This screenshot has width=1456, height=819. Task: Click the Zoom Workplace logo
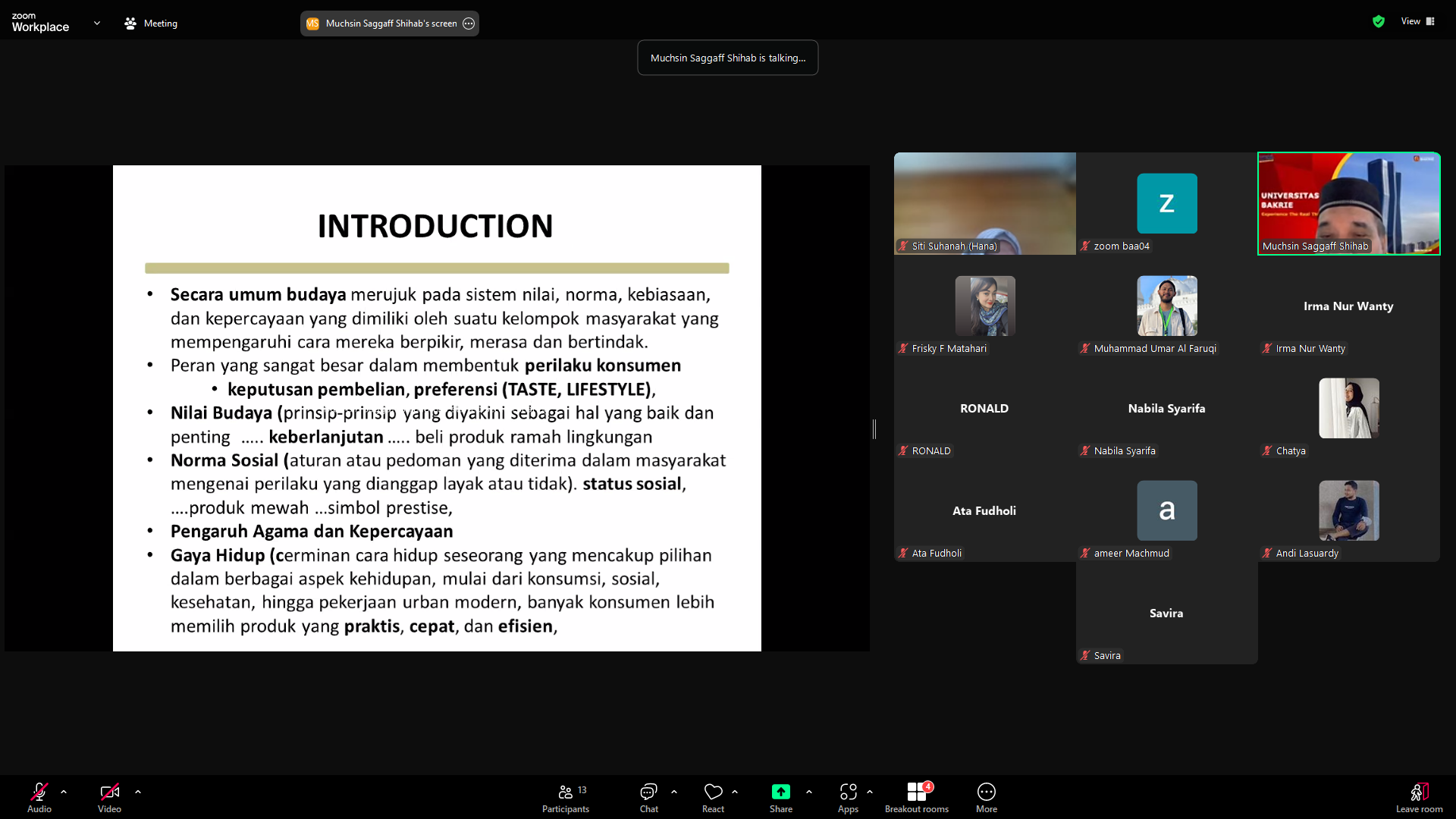click(40, 23)
